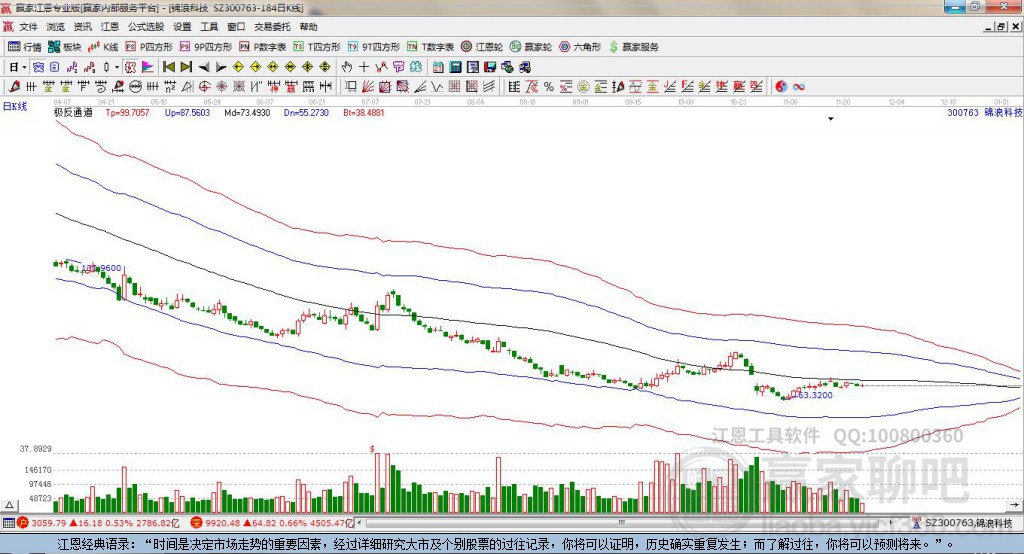Click the small black triangle chart marker
Viewport: 1024px width, 554px height.
pyautogui.click(x=831, y=119)
